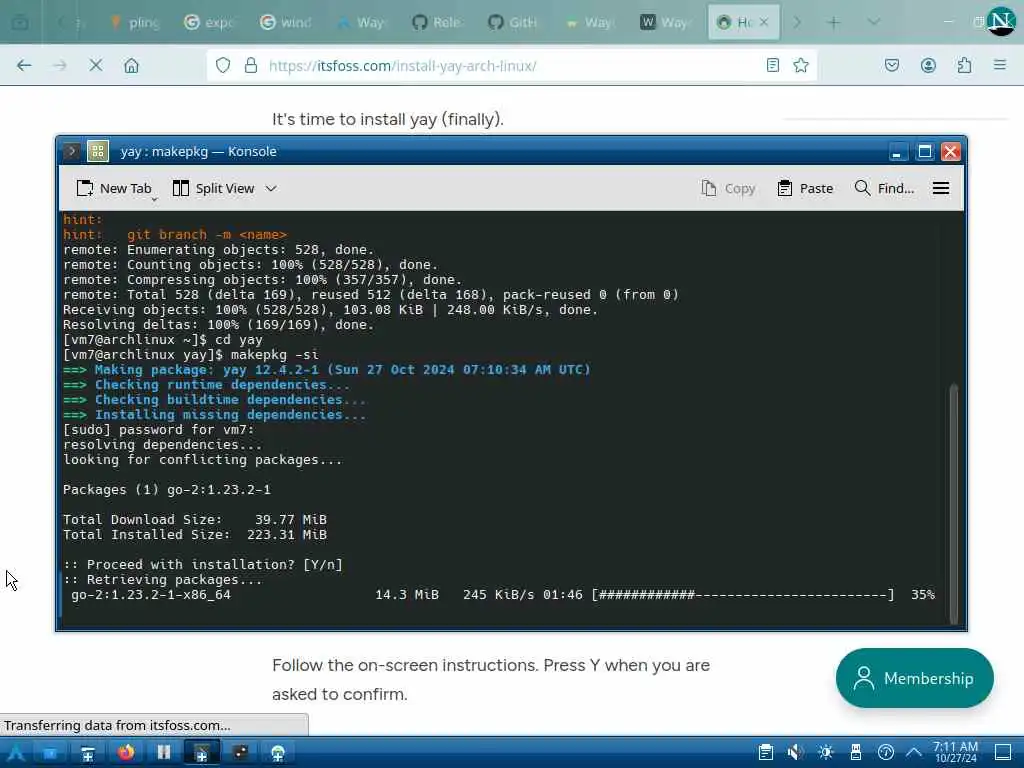Open the Konsole window menu icon in title bar
The image size is (1024, 768).
click(x=71, y=152)
